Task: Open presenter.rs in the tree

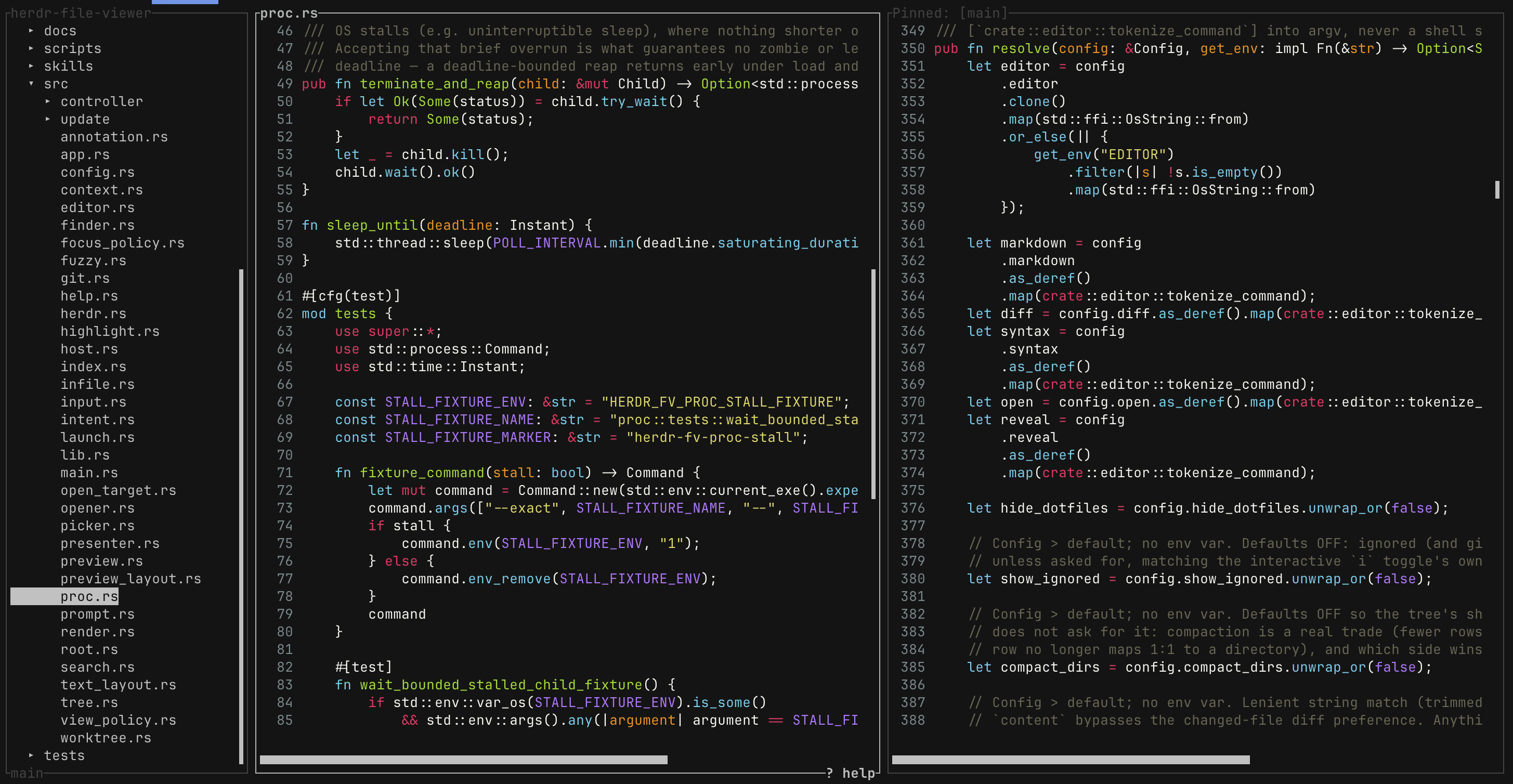Action: 110,543
